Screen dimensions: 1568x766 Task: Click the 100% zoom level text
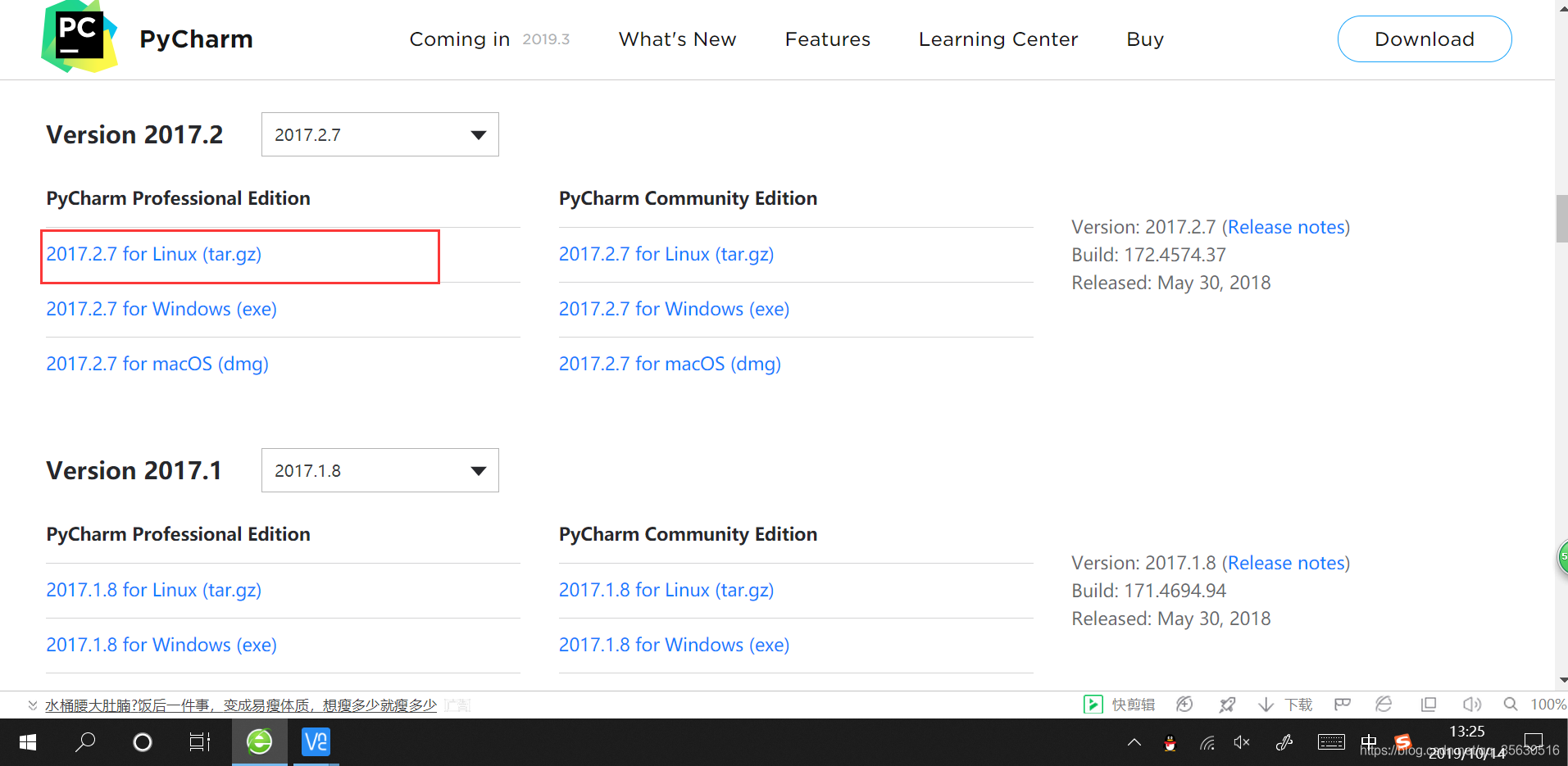[1548, 705]
